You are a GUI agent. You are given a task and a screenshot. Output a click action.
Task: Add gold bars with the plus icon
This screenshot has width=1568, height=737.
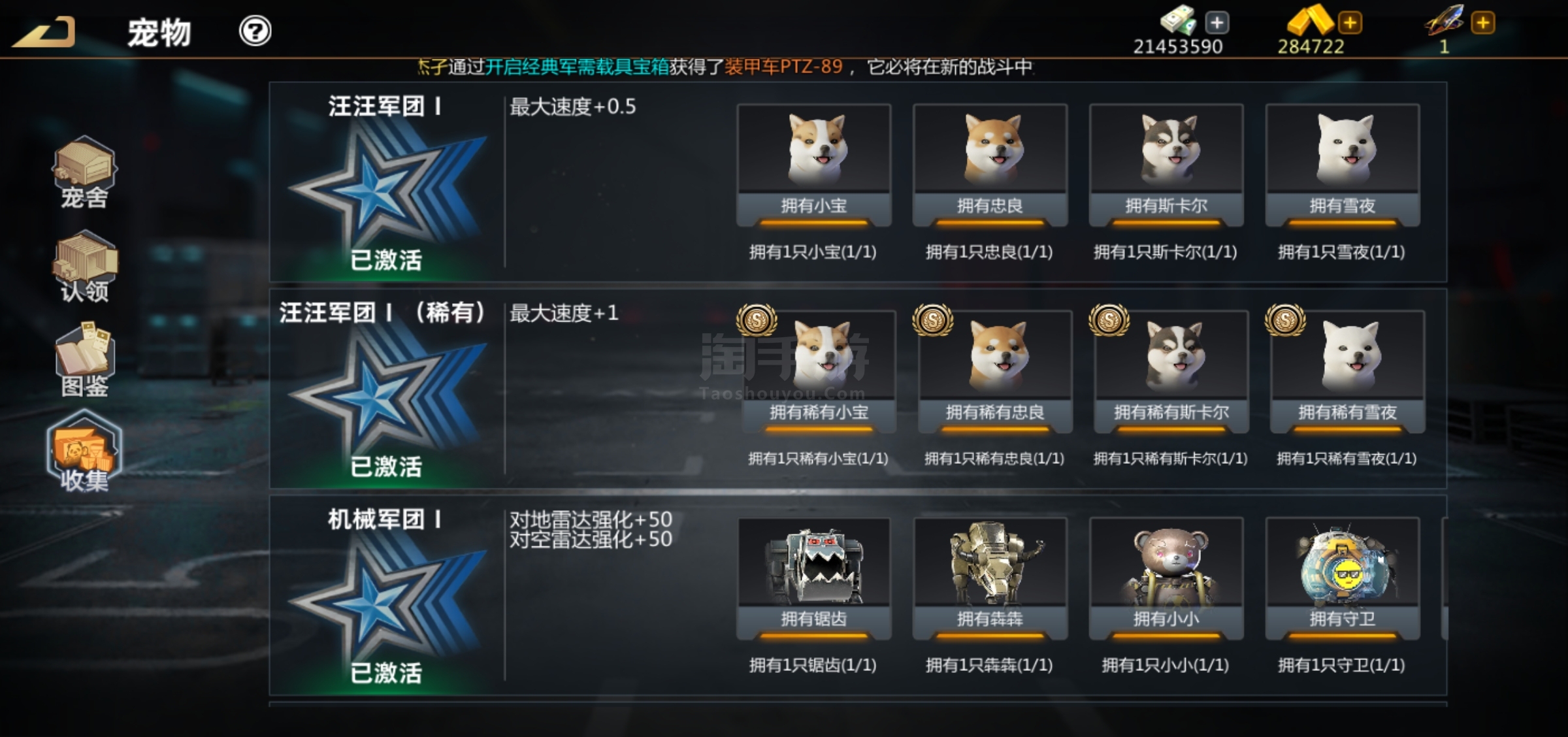click(1350, 23)
